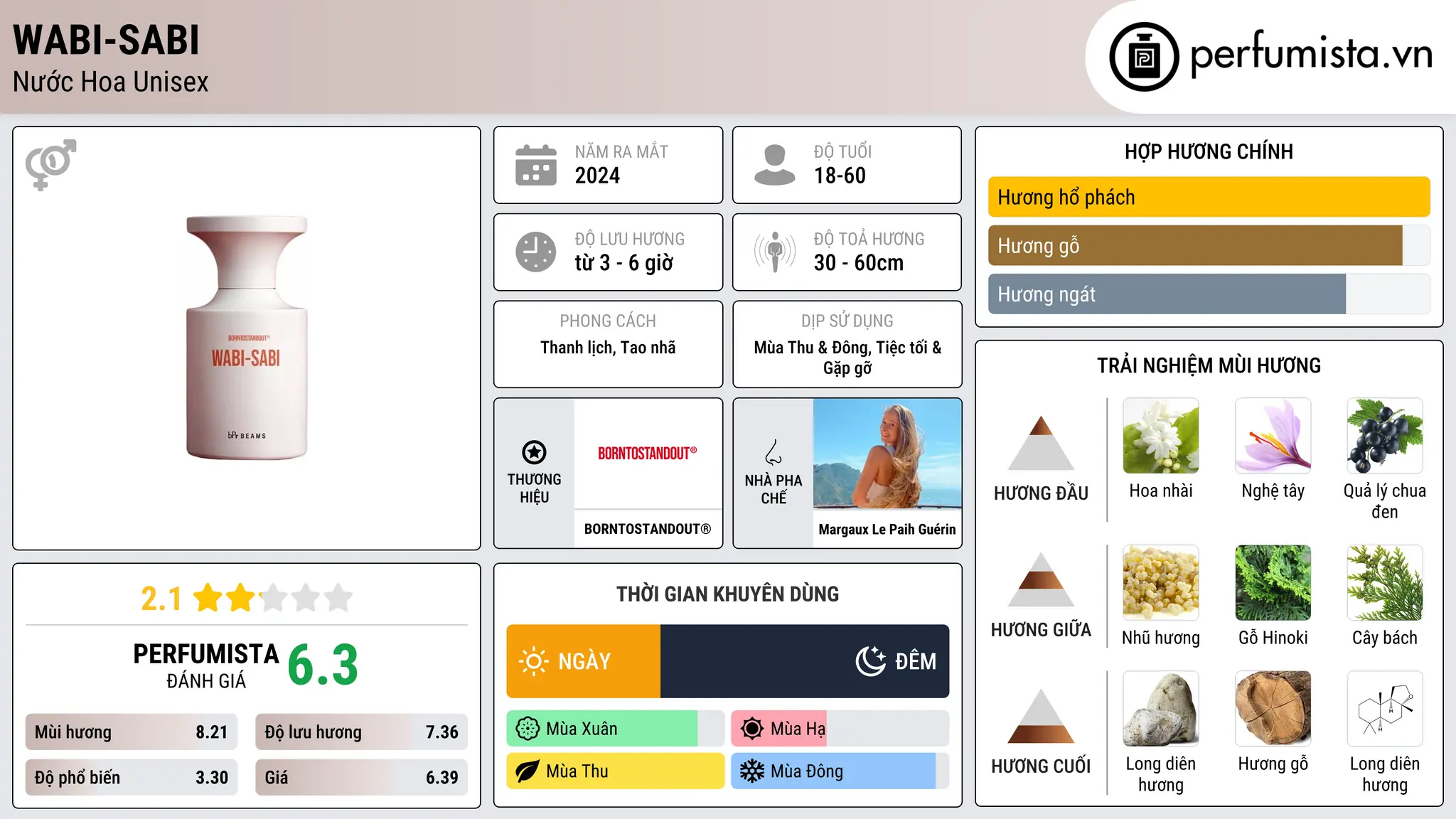Open the Gỗ Hinoki note image

point(1273,583)
